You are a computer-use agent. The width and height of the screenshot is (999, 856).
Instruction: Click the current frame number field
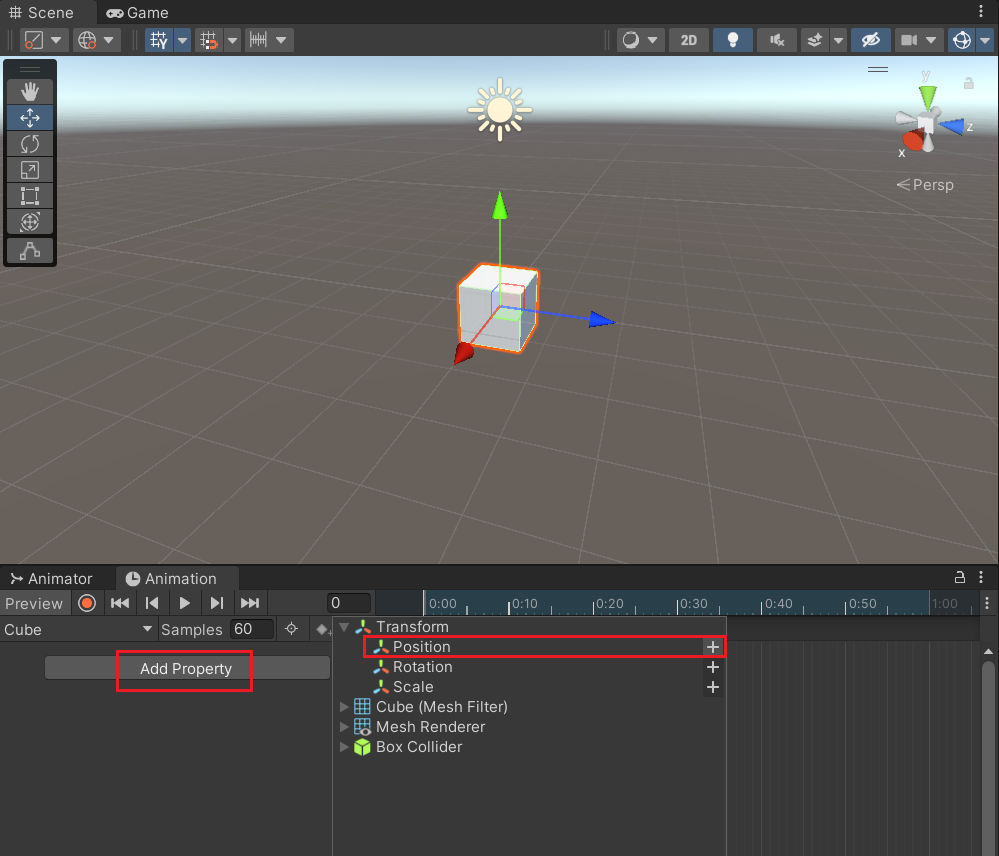tap(349, 603)
